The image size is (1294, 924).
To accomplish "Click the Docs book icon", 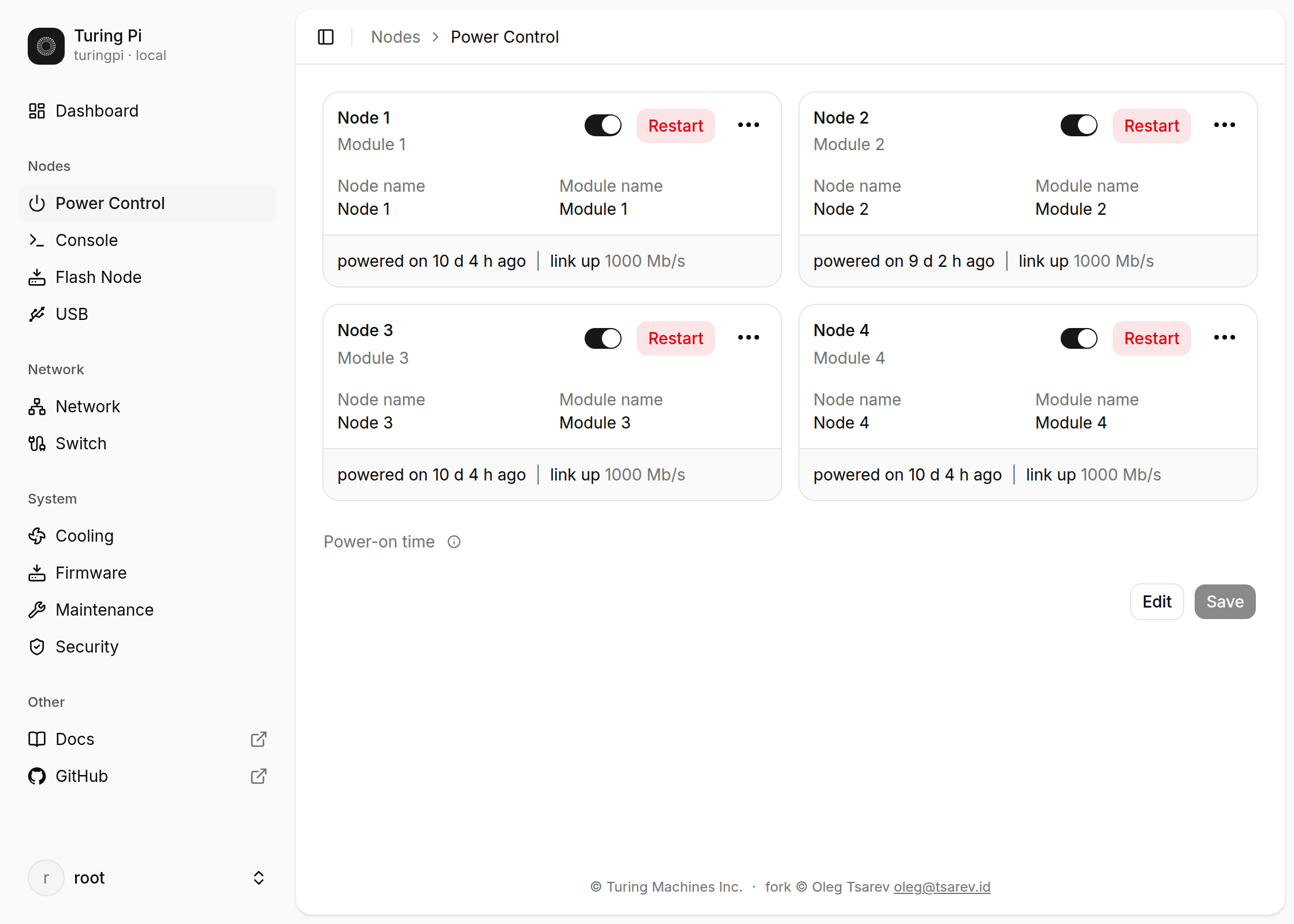I will 37,739.
